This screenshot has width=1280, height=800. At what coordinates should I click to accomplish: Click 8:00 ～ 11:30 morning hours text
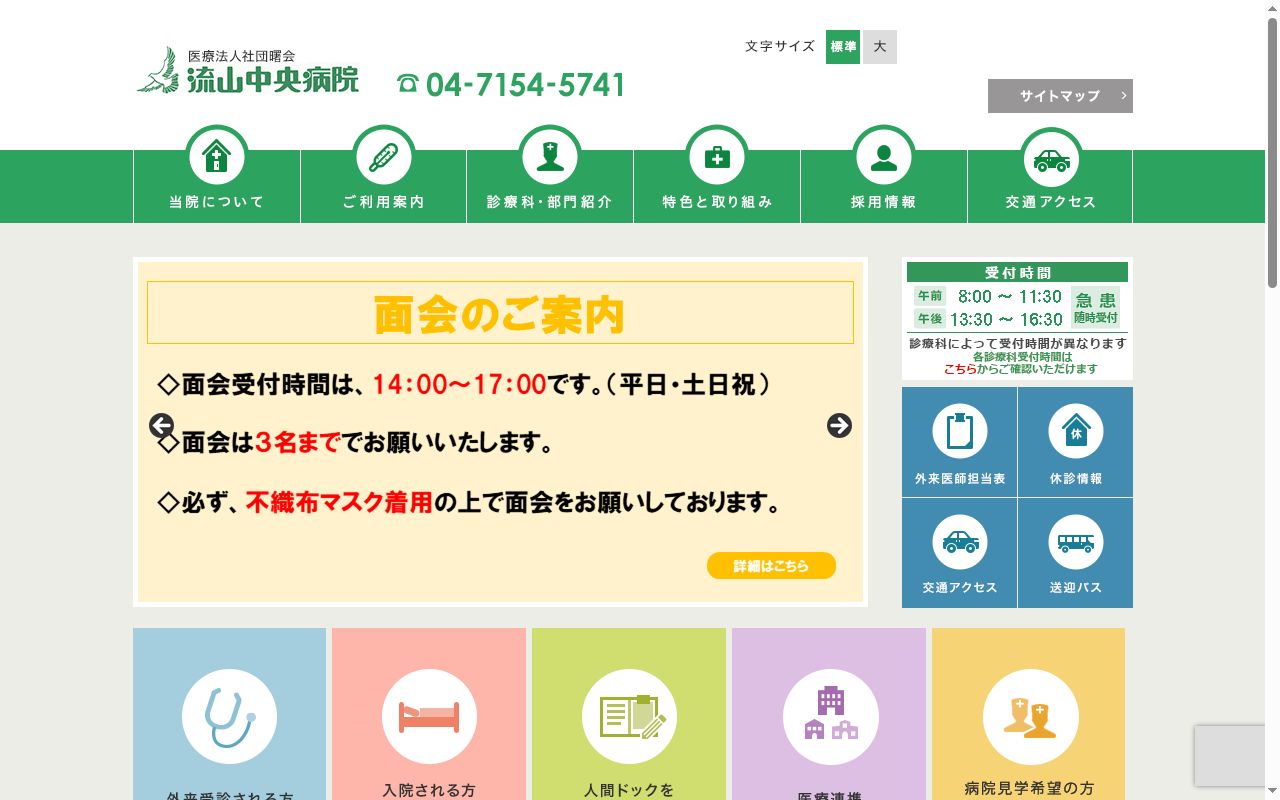pyautogui.click(x=1010, y=297)
